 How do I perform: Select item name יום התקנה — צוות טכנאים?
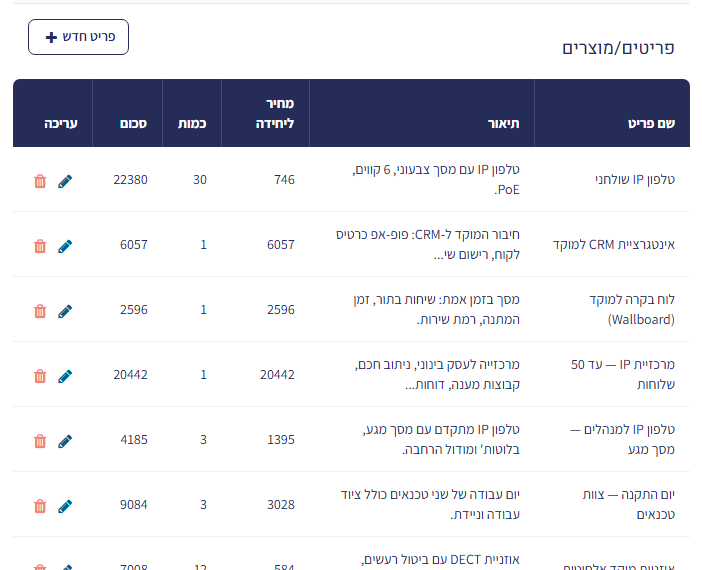point(629,504)
